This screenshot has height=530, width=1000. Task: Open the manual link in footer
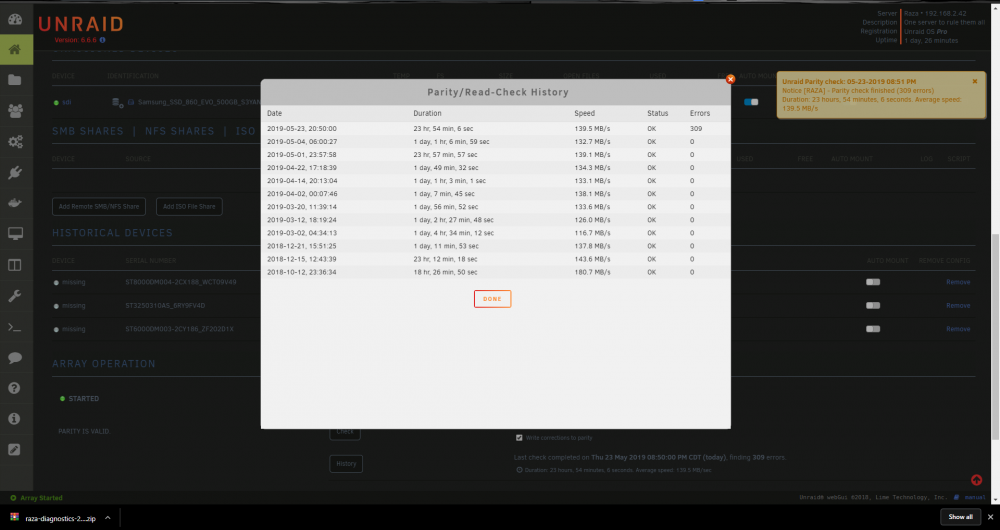[x=974, y=497]
